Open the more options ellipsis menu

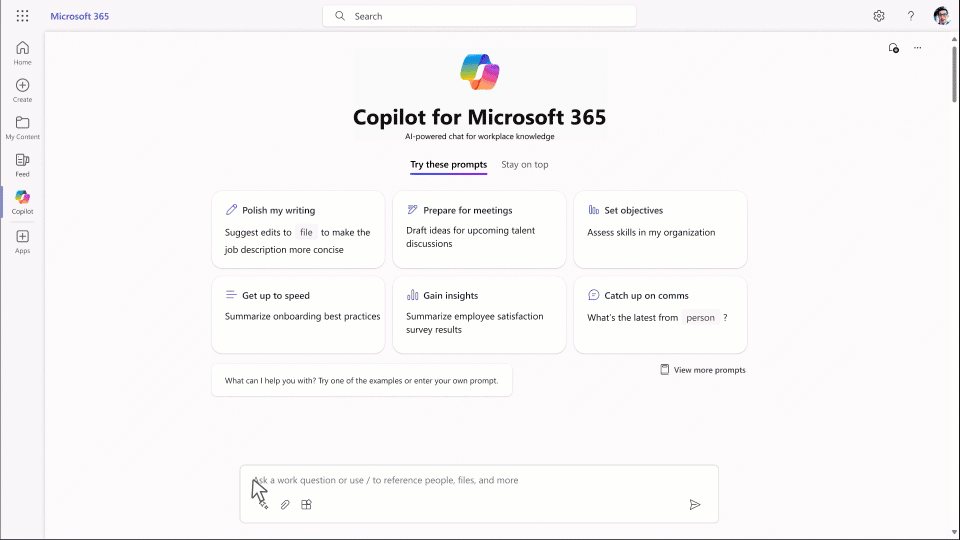pyautogui.click(x=918, y=48)
